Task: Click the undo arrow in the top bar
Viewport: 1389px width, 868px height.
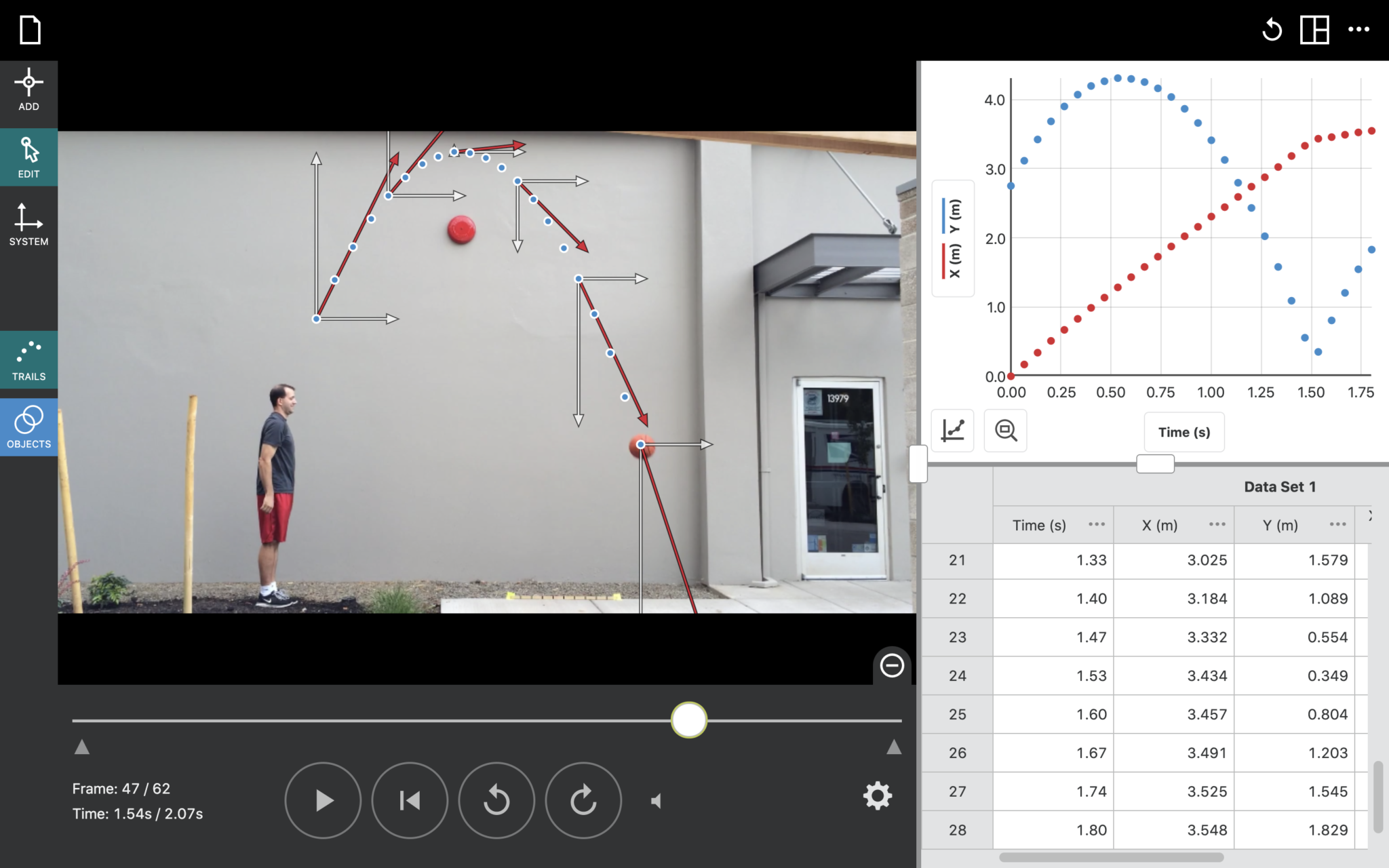Action: tap(1272, 30)
